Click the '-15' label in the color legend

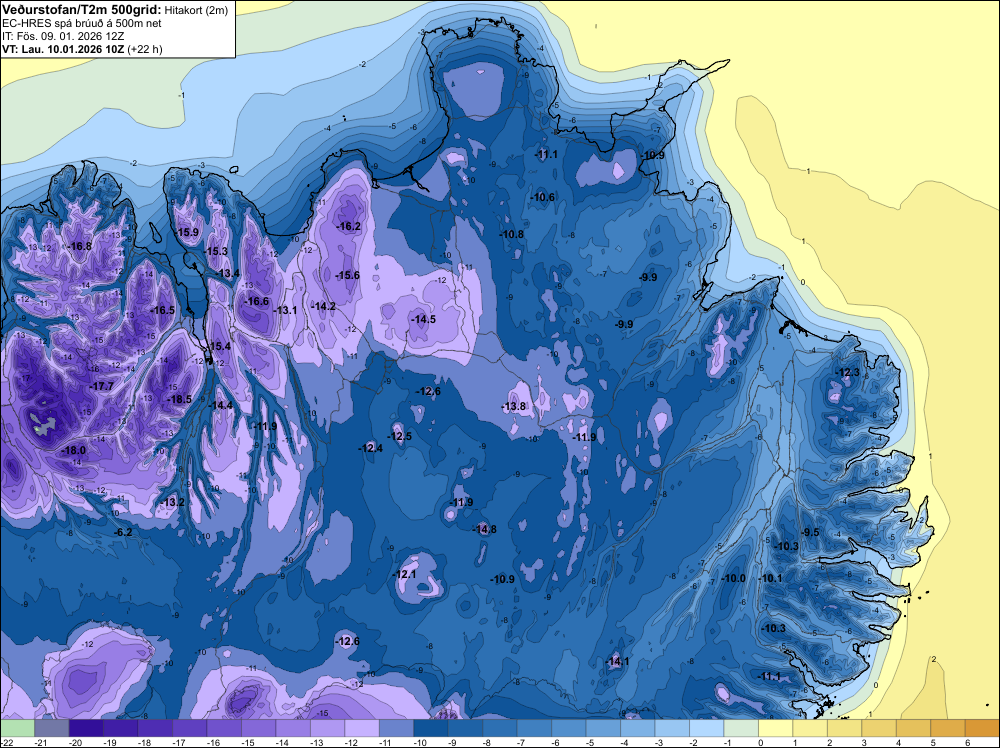pyautogui.click(x=248, y=742)
